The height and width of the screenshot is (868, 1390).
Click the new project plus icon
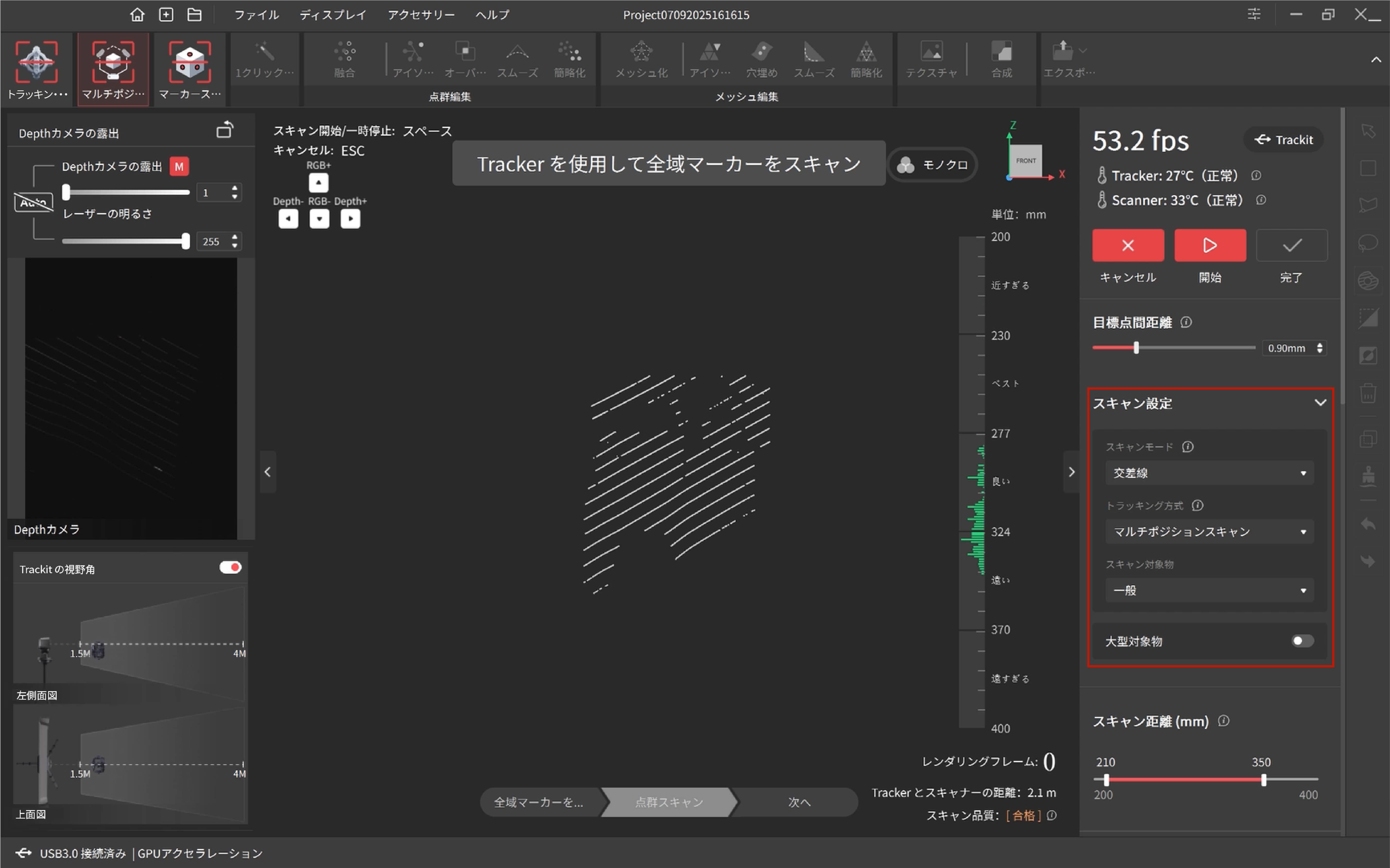point(166,14)
